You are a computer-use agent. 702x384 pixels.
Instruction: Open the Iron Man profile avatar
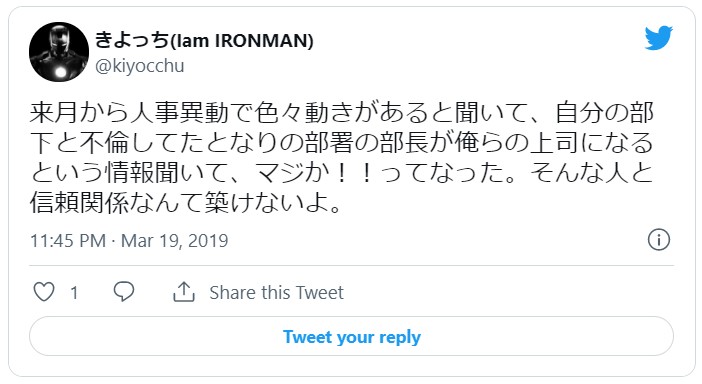tap(59, 52)
